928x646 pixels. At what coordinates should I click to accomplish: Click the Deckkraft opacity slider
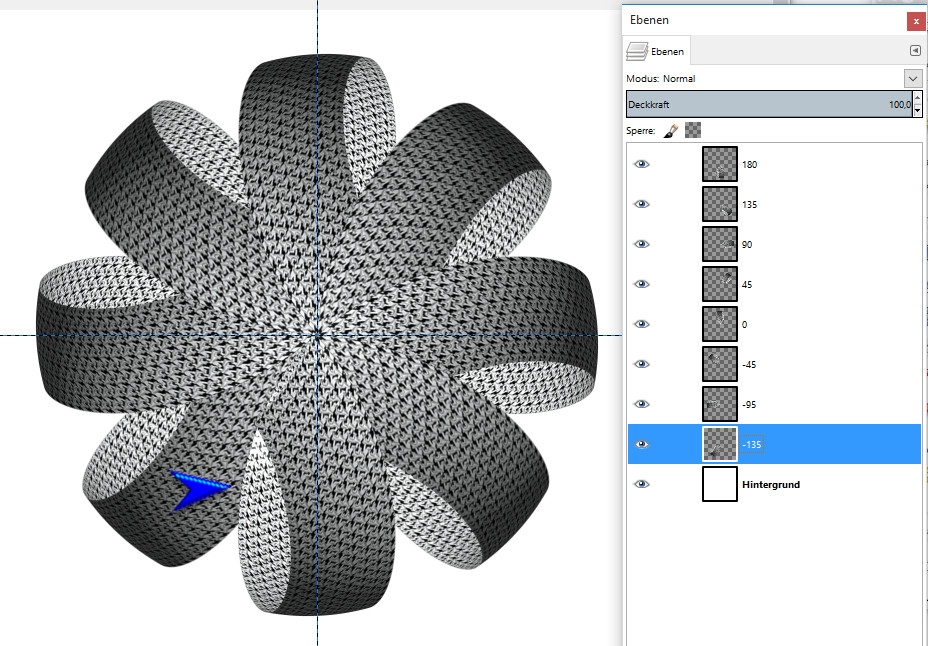pyautogui.click(x=760, y=104)
